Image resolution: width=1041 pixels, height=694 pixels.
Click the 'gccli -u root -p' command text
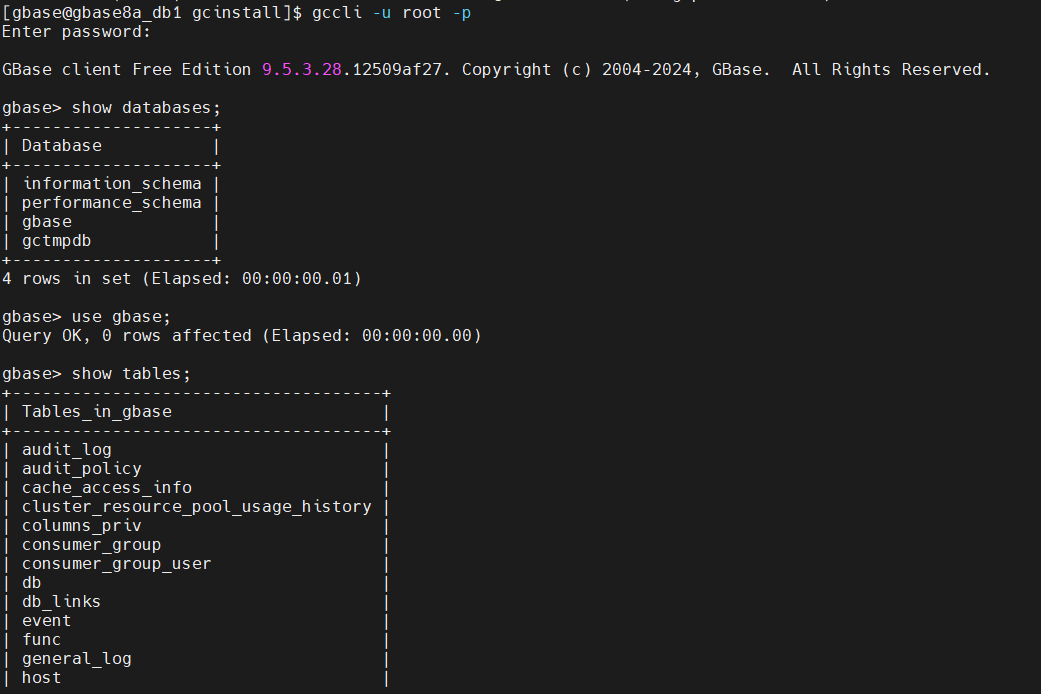tap(392, 13)
